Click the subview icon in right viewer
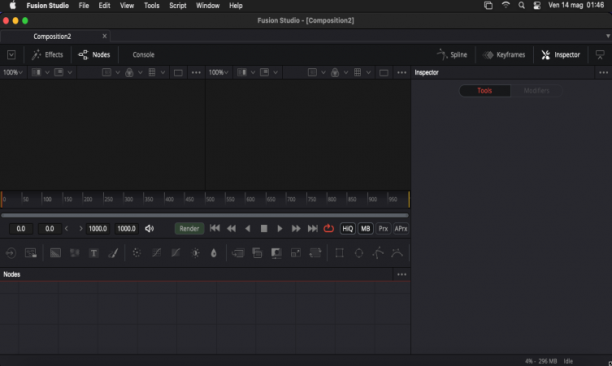This screenshot has width=612, height=366. [x=264, y=72]
